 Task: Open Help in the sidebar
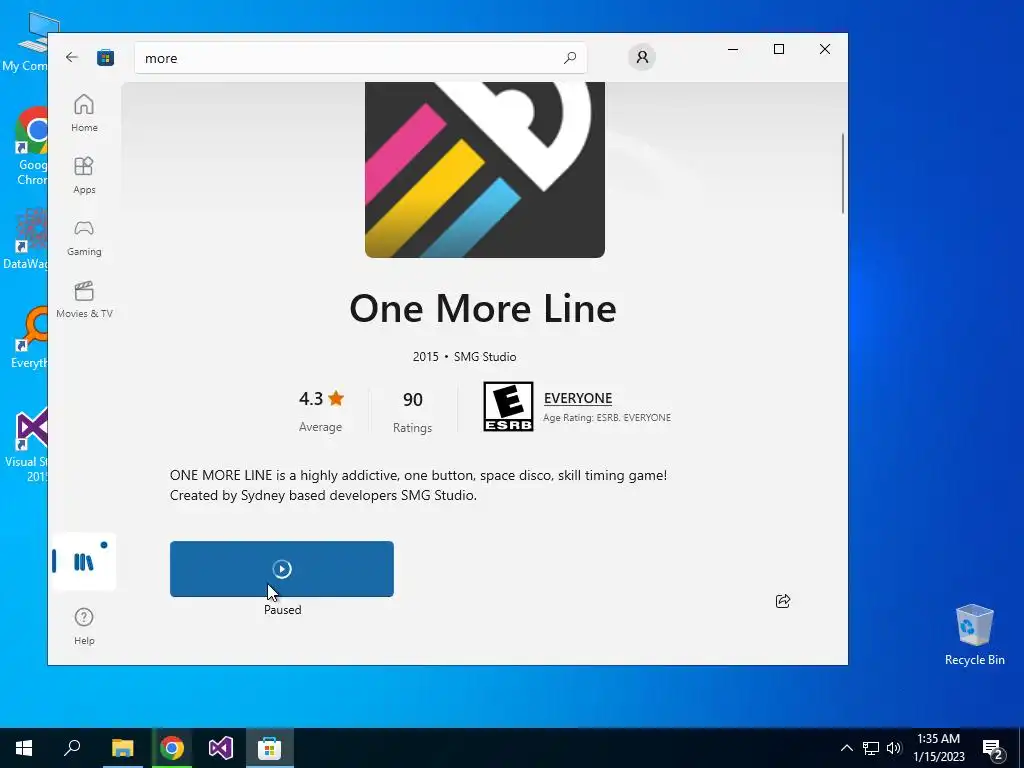point(84,626)
